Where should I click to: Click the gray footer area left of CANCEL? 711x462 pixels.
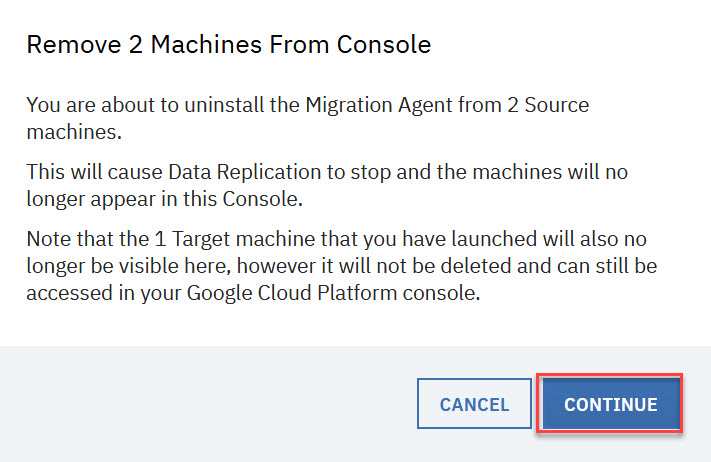point(200,404)
